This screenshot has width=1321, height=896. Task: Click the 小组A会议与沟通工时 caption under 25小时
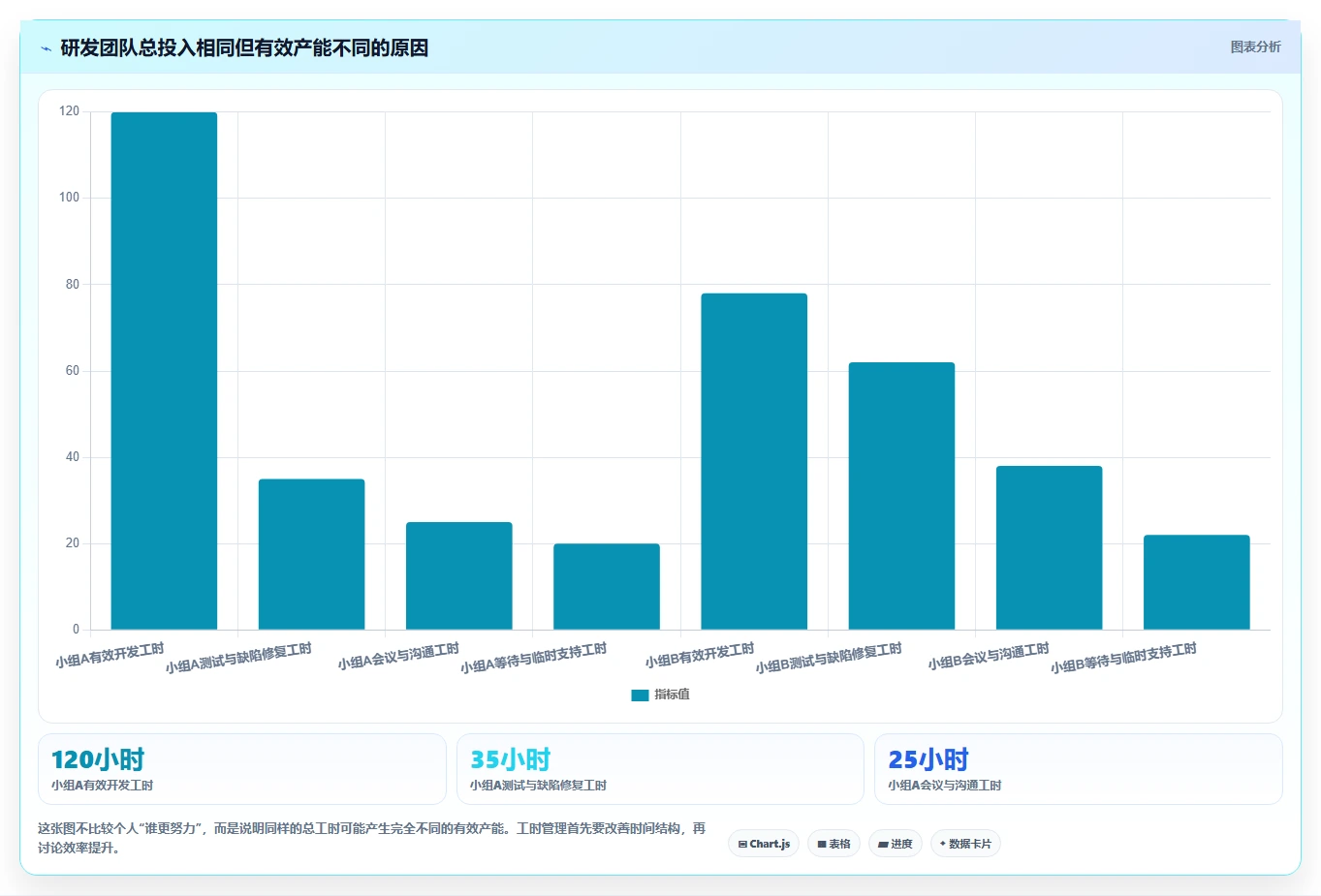[x=945, y=786]
